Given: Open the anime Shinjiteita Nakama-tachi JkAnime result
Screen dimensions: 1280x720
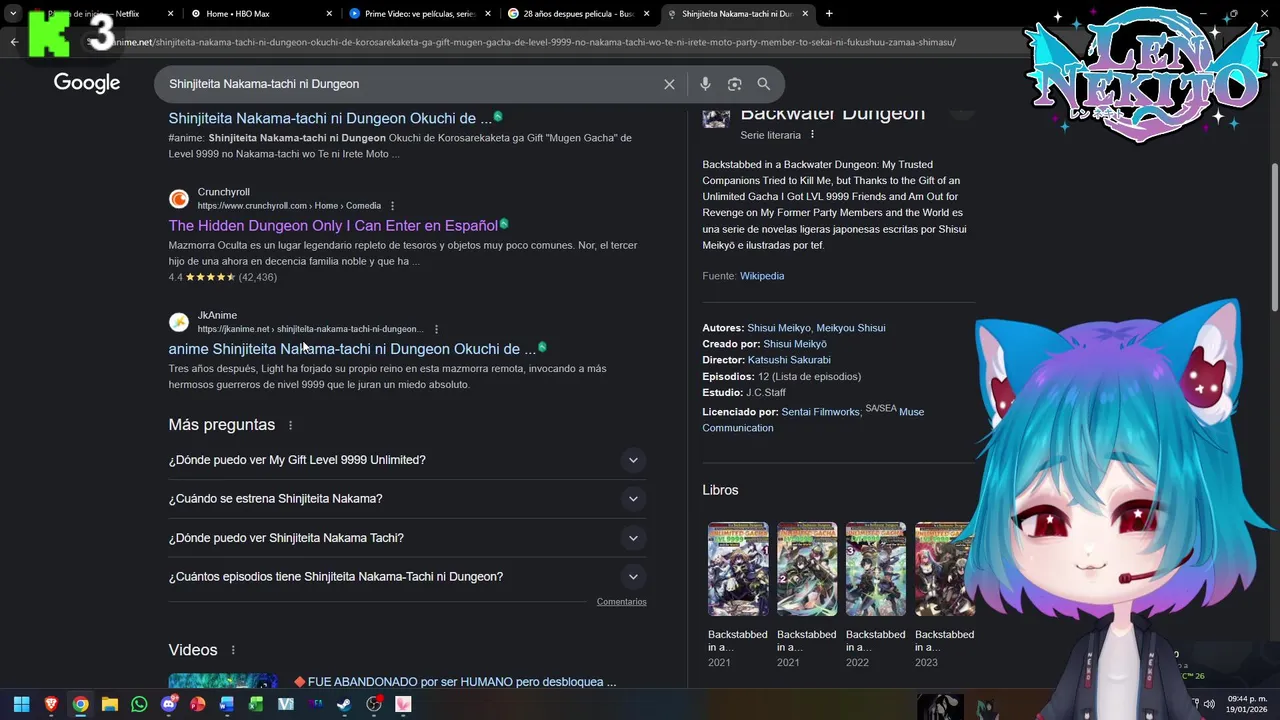Looking at the screenshot, I should pos(352,349).
